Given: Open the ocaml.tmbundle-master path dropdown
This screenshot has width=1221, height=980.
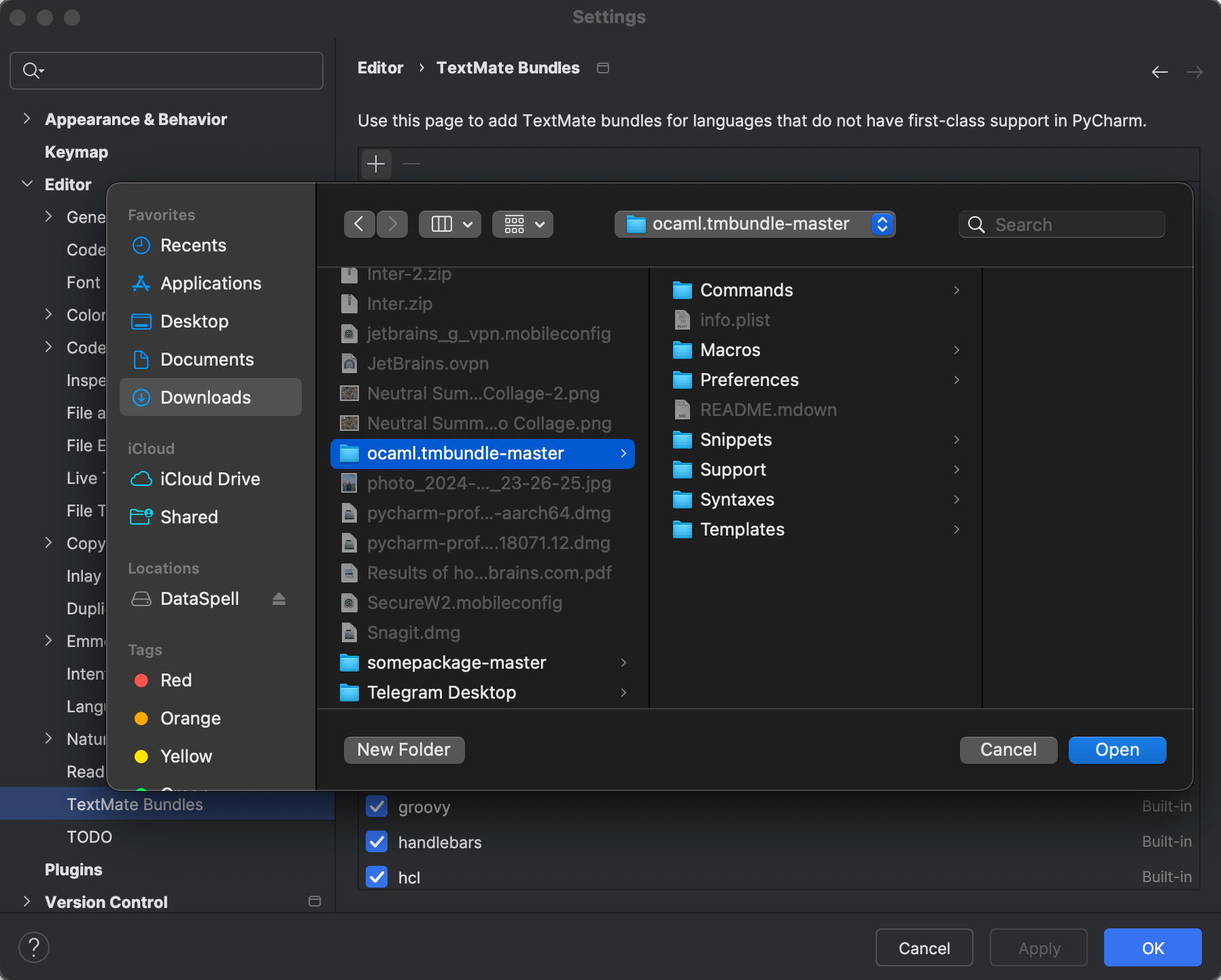Looking at the screenshot, I should [x=882, y=224].
